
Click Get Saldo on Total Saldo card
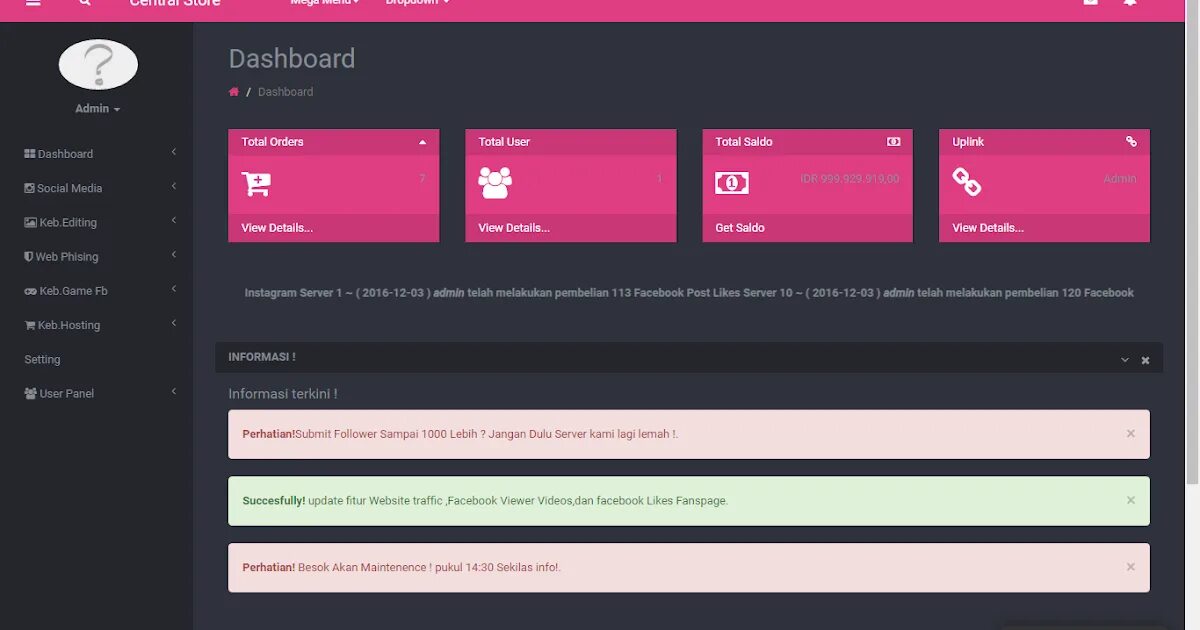pyautogui.click(x=740, y=228)
